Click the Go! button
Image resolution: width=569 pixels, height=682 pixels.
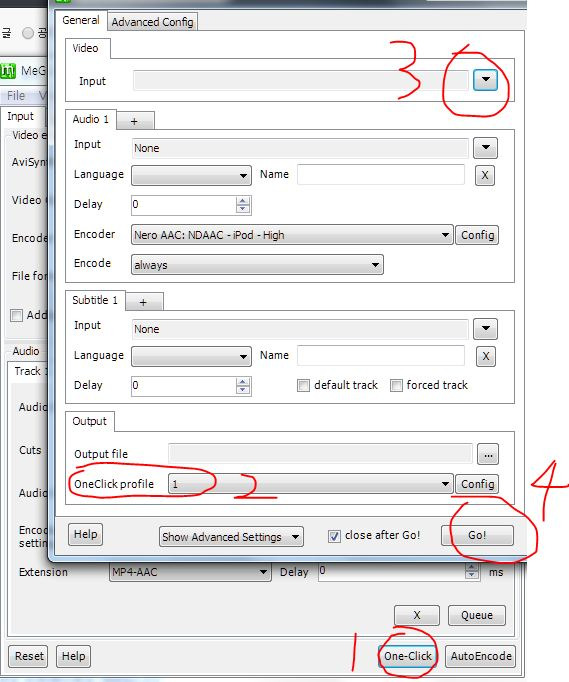click(477, 535)
